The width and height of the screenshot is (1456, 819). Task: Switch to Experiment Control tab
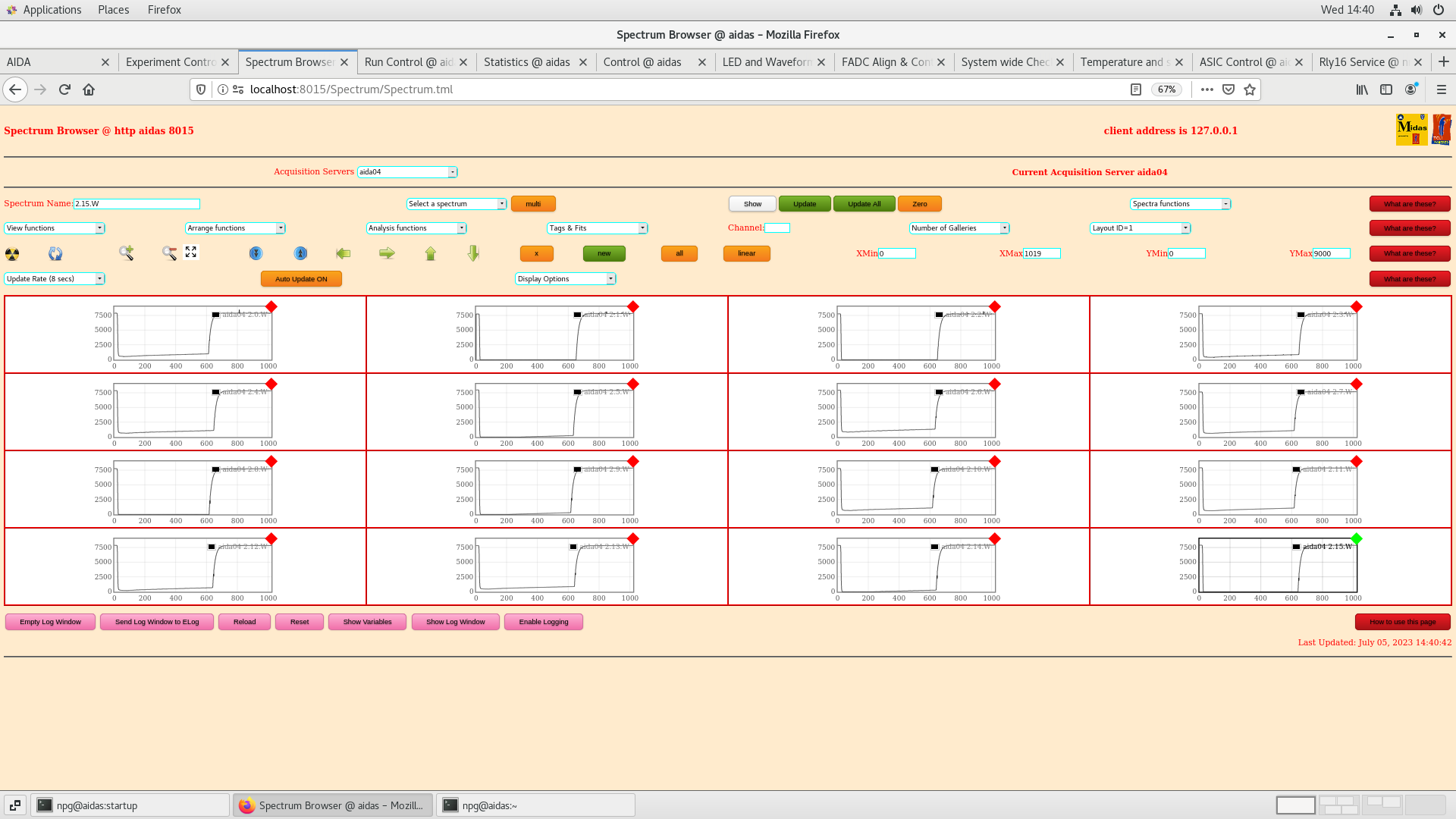pos(169,61)
